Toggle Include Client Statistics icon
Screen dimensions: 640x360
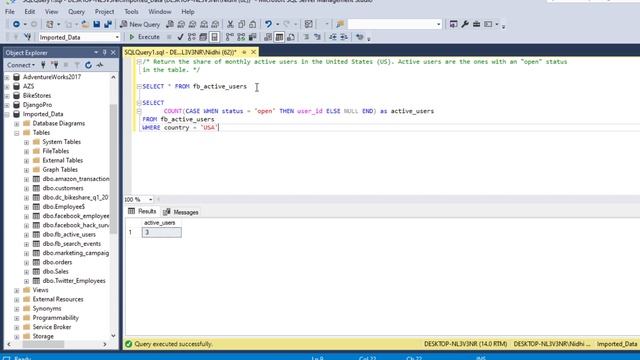(253, 37)
